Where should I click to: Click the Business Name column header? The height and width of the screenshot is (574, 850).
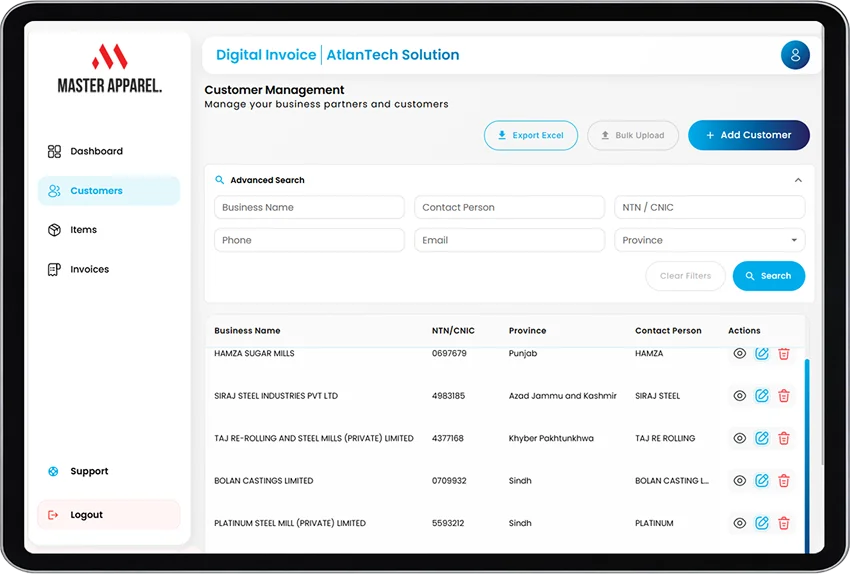[x=247, y=331]
